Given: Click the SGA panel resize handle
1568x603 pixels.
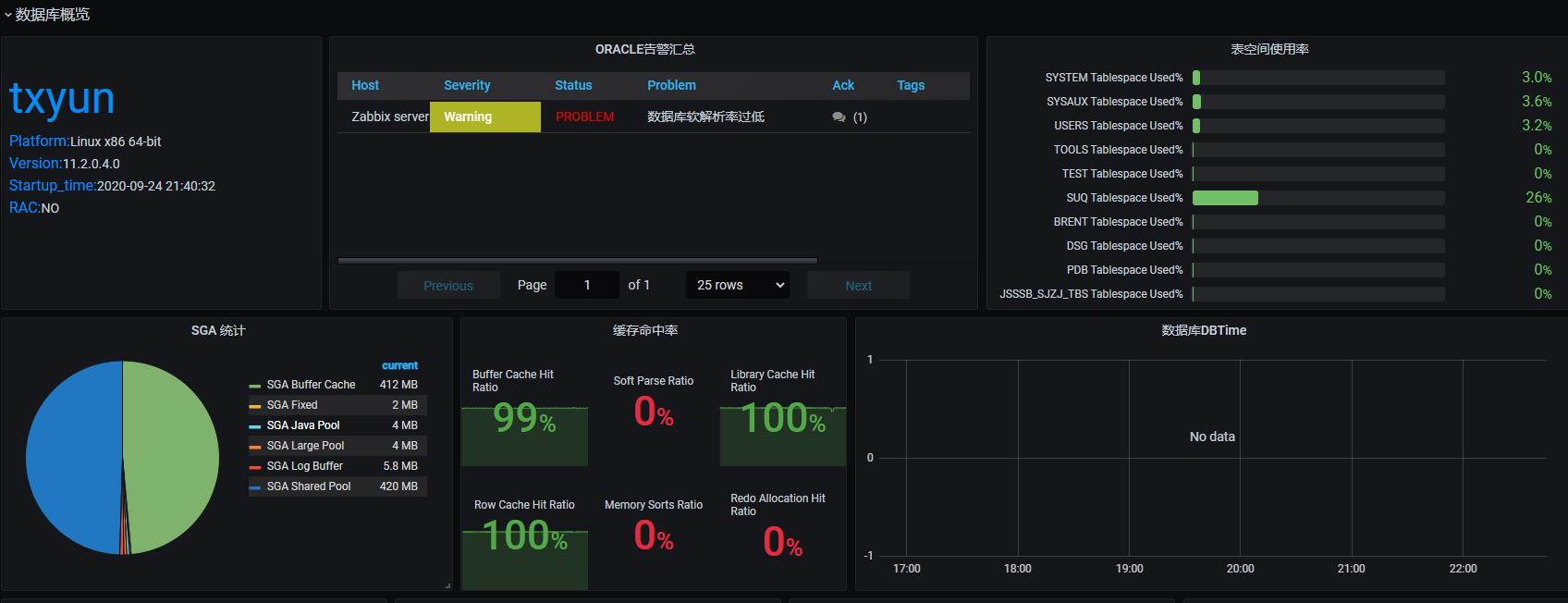Looking at the screenshot, I should click(x=447, y=585).
